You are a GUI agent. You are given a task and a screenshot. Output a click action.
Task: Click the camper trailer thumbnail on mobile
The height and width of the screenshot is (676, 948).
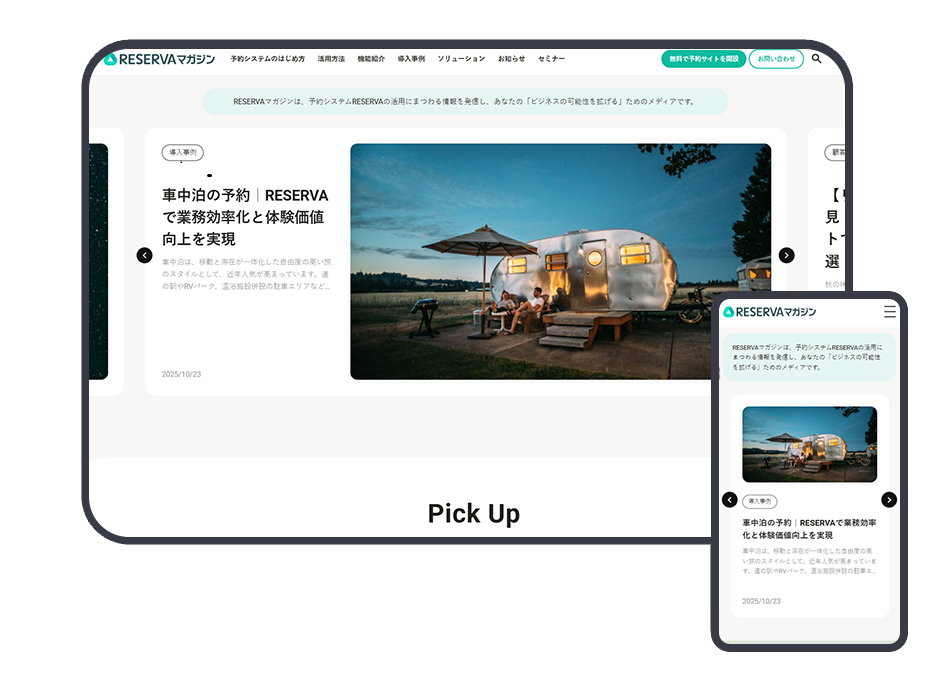click(x=809, y=444)
